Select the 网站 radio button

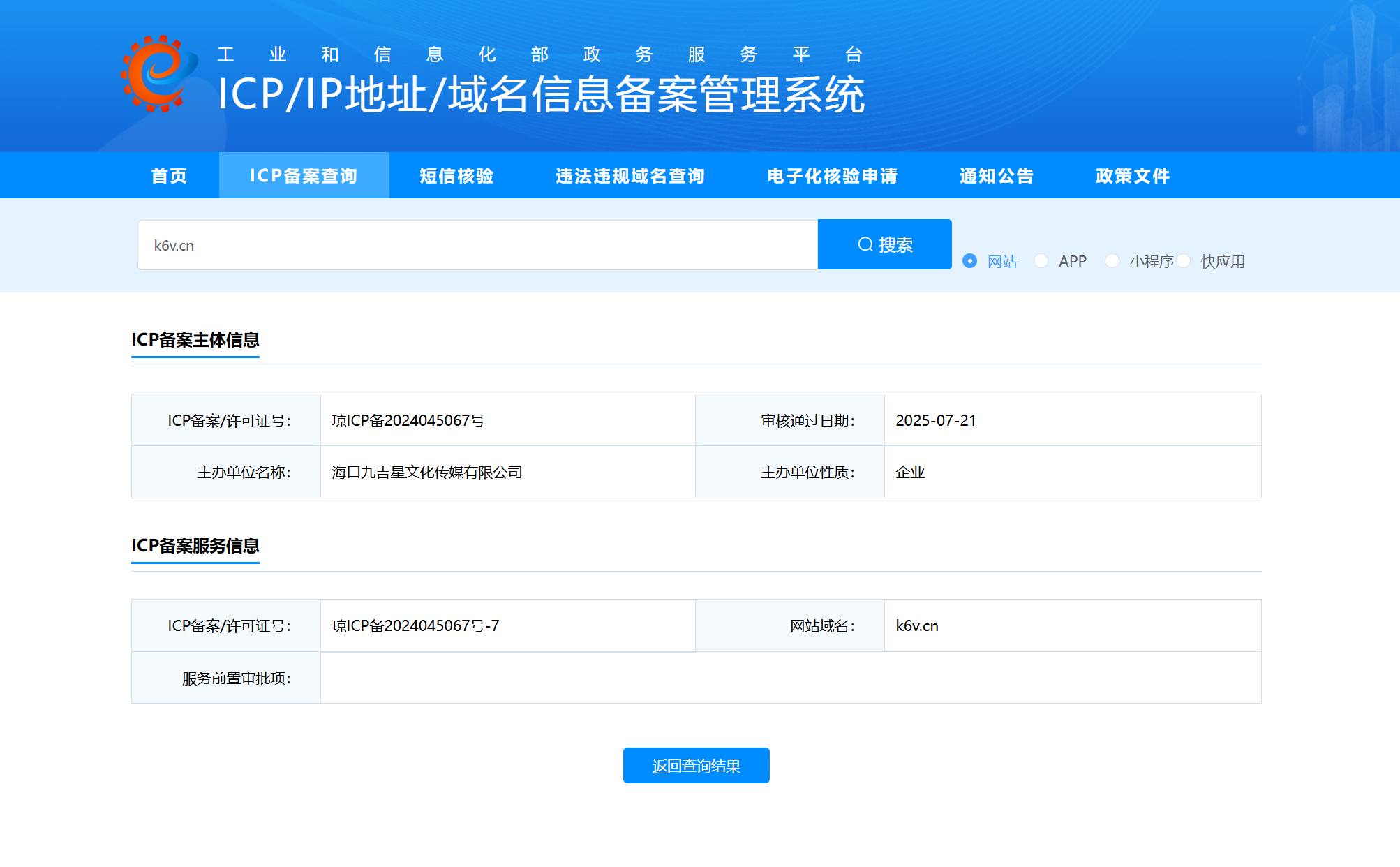(x=969, y=261)
